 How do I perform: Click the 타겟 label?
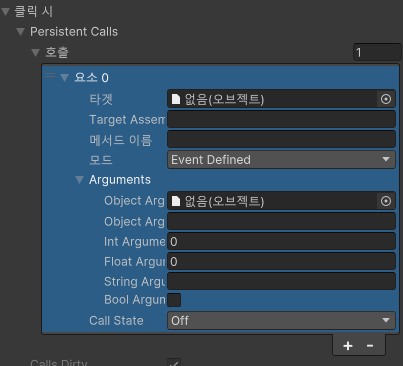tap(101, 99)
